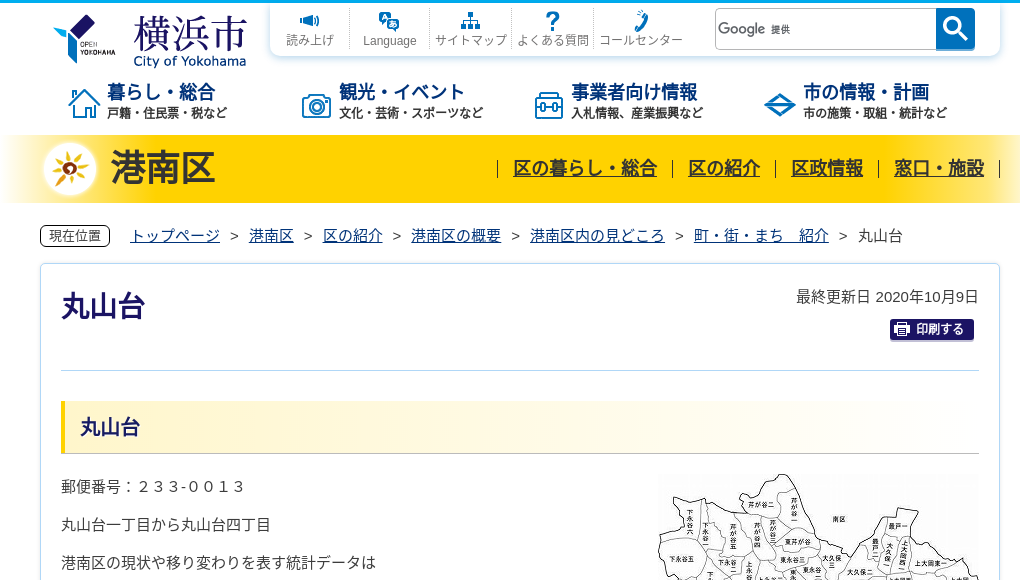Click inside the Google search field
Screen dimensions: 1020x580
[825, 29]
